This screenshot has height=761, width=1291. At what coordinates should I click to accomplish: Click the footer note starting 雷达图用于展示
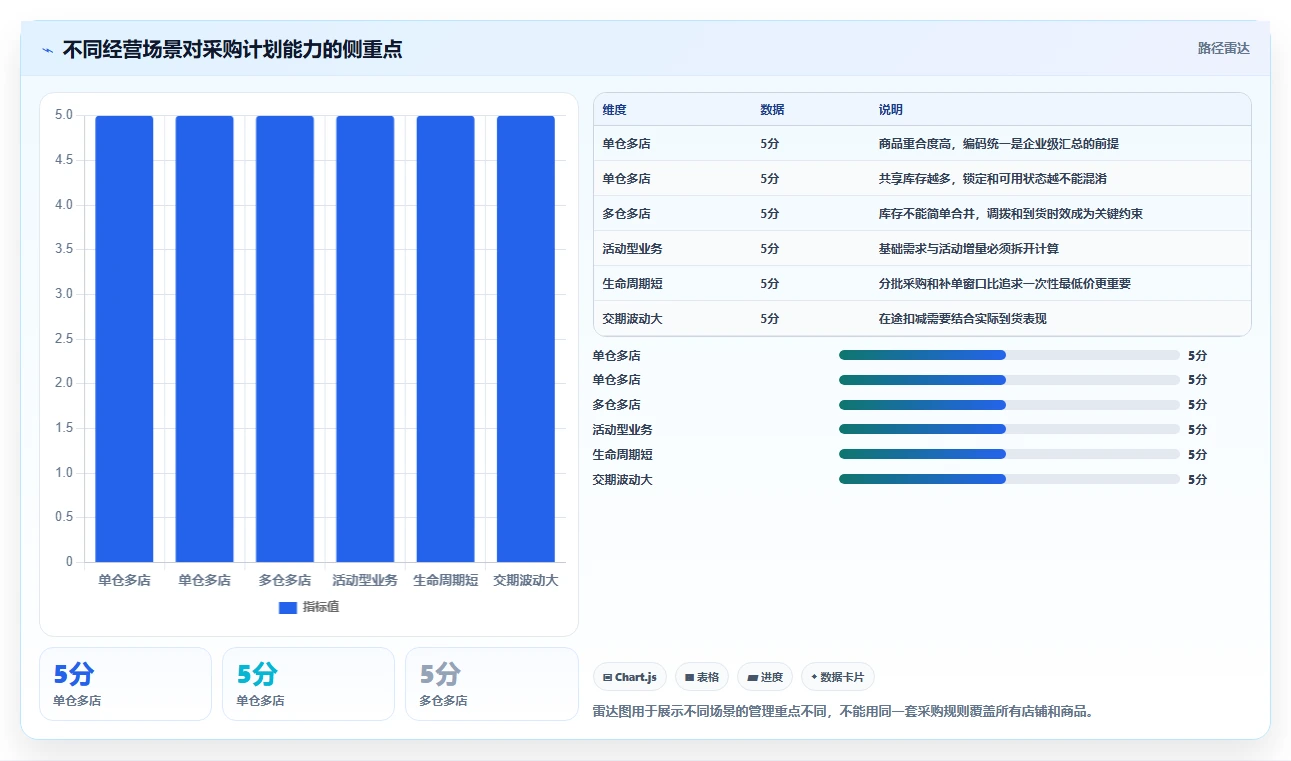pos(843,712)
